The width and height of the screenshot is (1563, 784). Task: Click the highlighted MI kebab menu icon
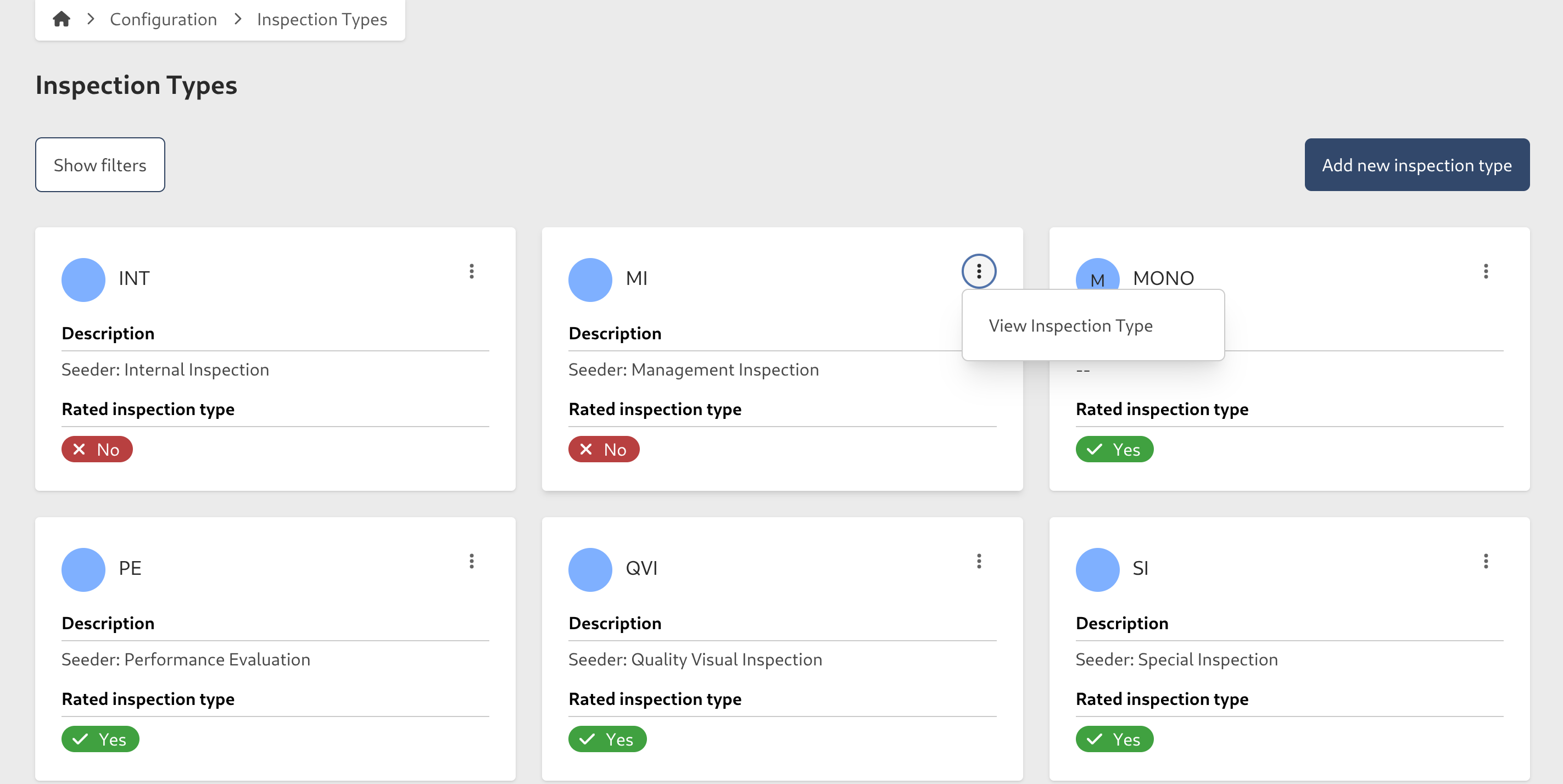coord(979,272)
